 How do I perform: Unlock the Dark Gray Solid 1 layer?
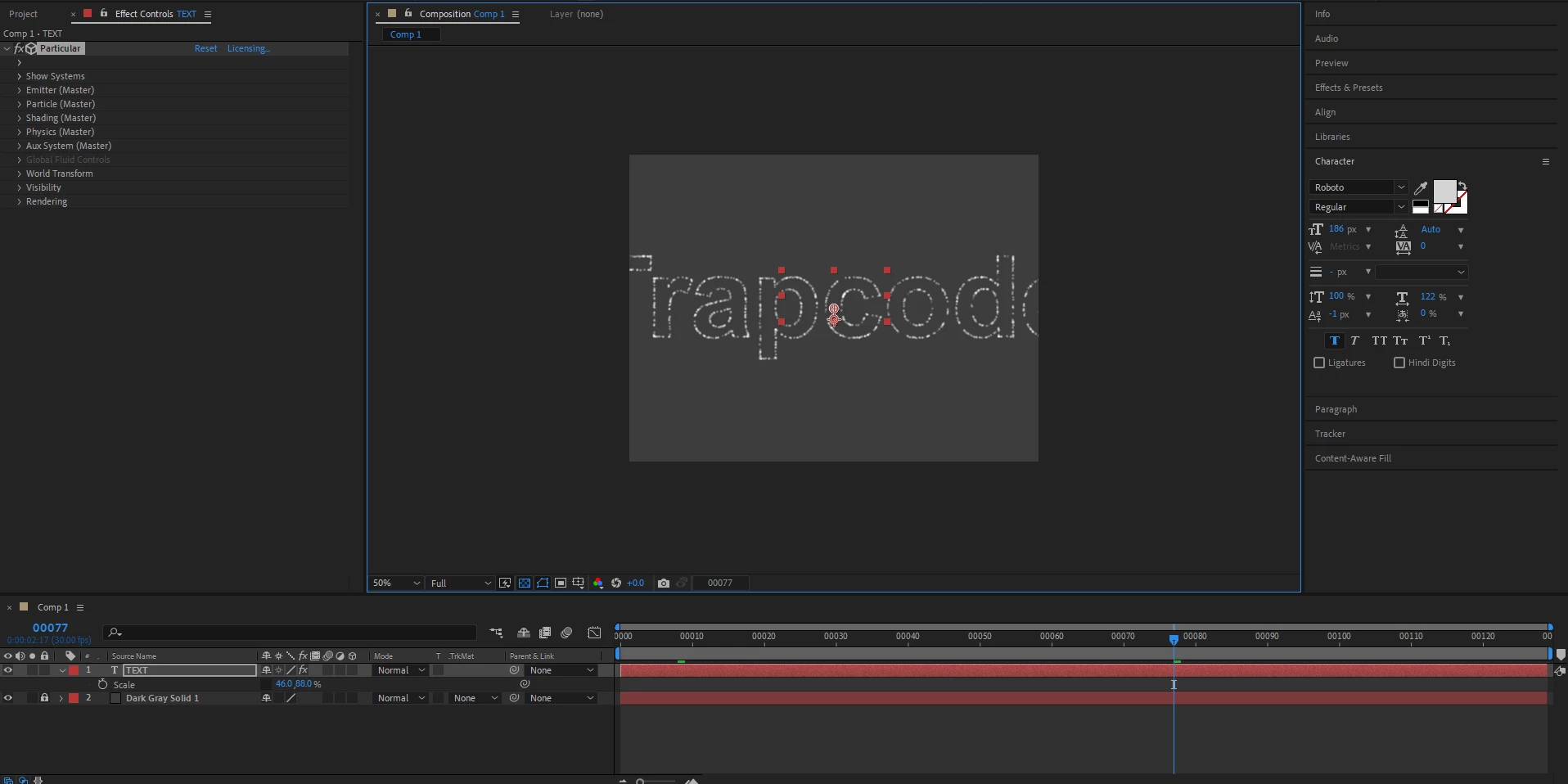click(44, 698)
